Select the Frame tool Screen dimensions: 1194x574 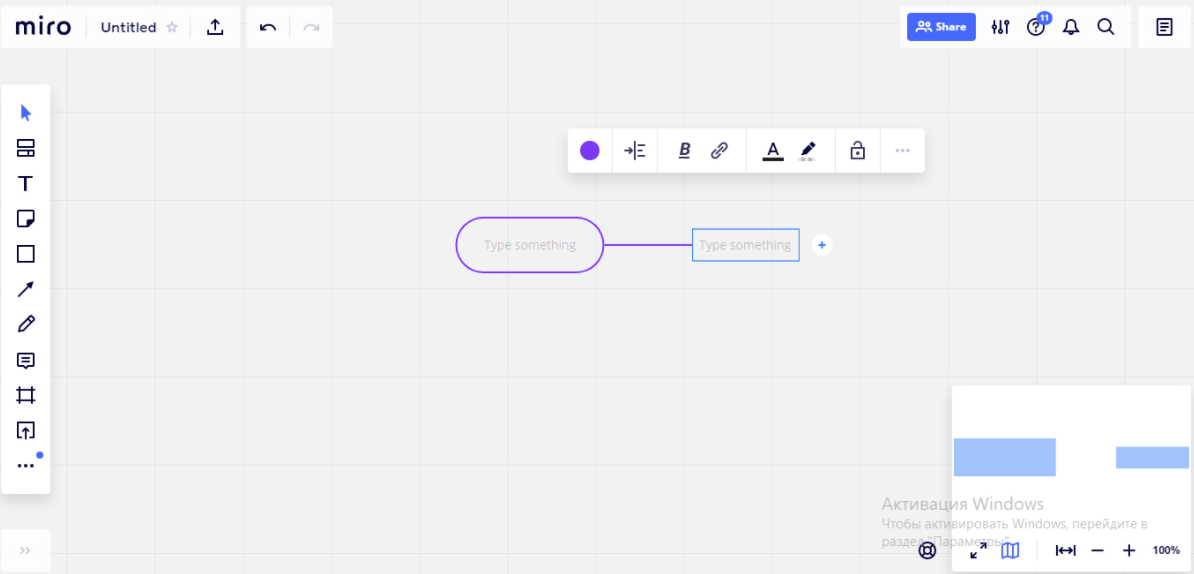[x=26, y=395]
